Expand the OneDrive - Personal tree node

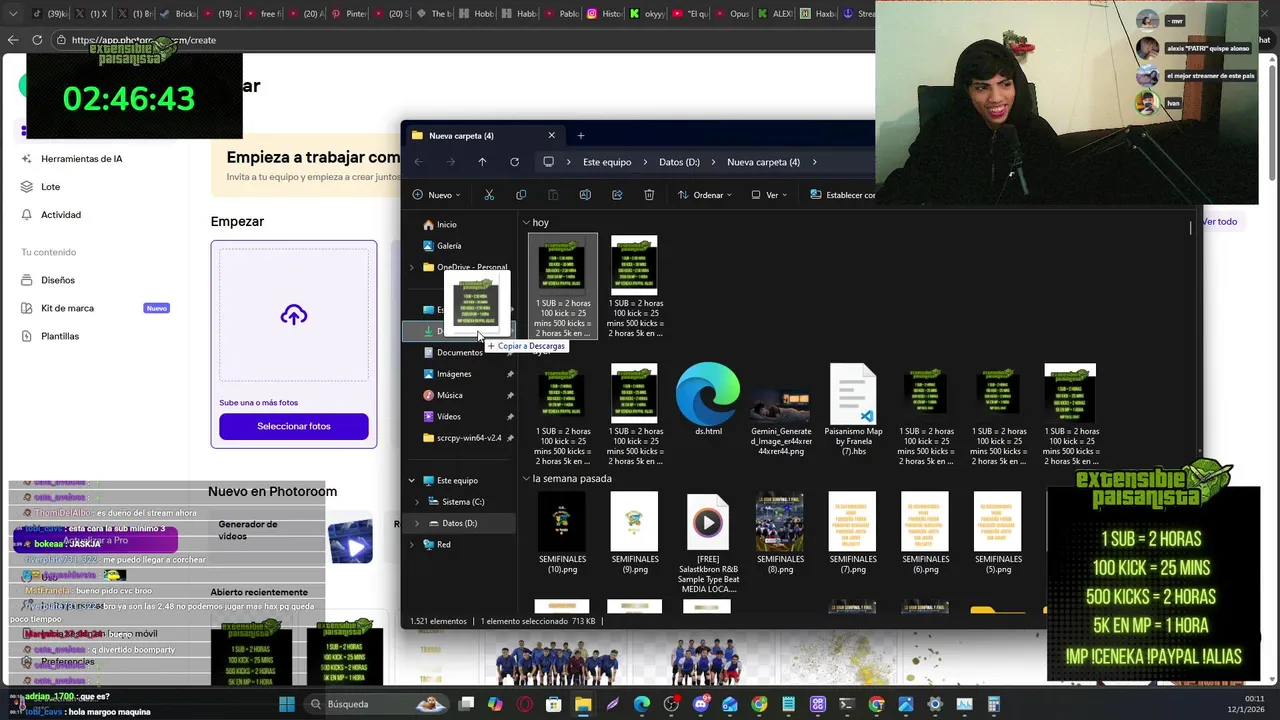(412, 267)
